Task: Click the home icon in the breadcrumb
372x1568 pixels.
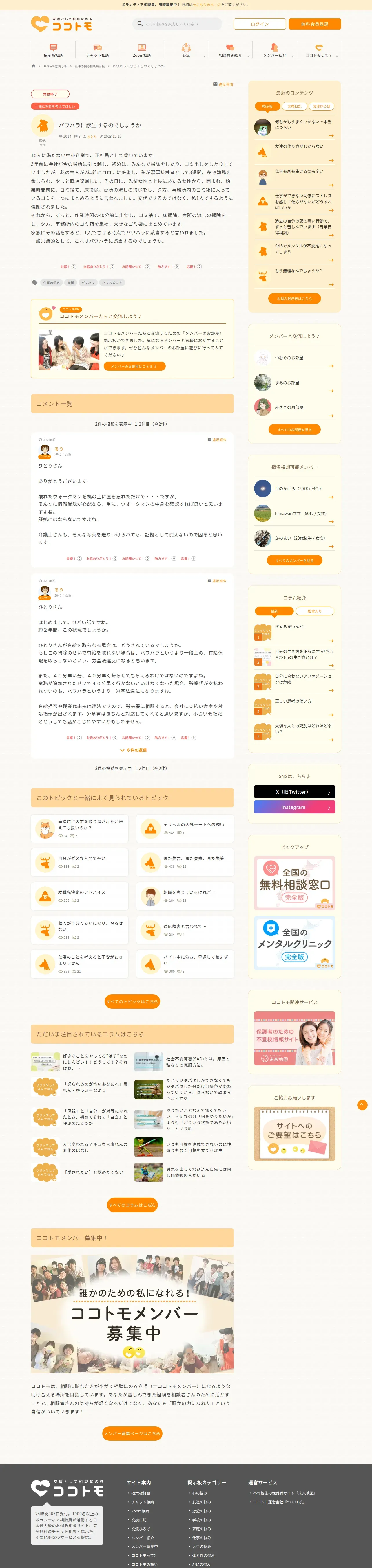Action: tap(34, 66)
